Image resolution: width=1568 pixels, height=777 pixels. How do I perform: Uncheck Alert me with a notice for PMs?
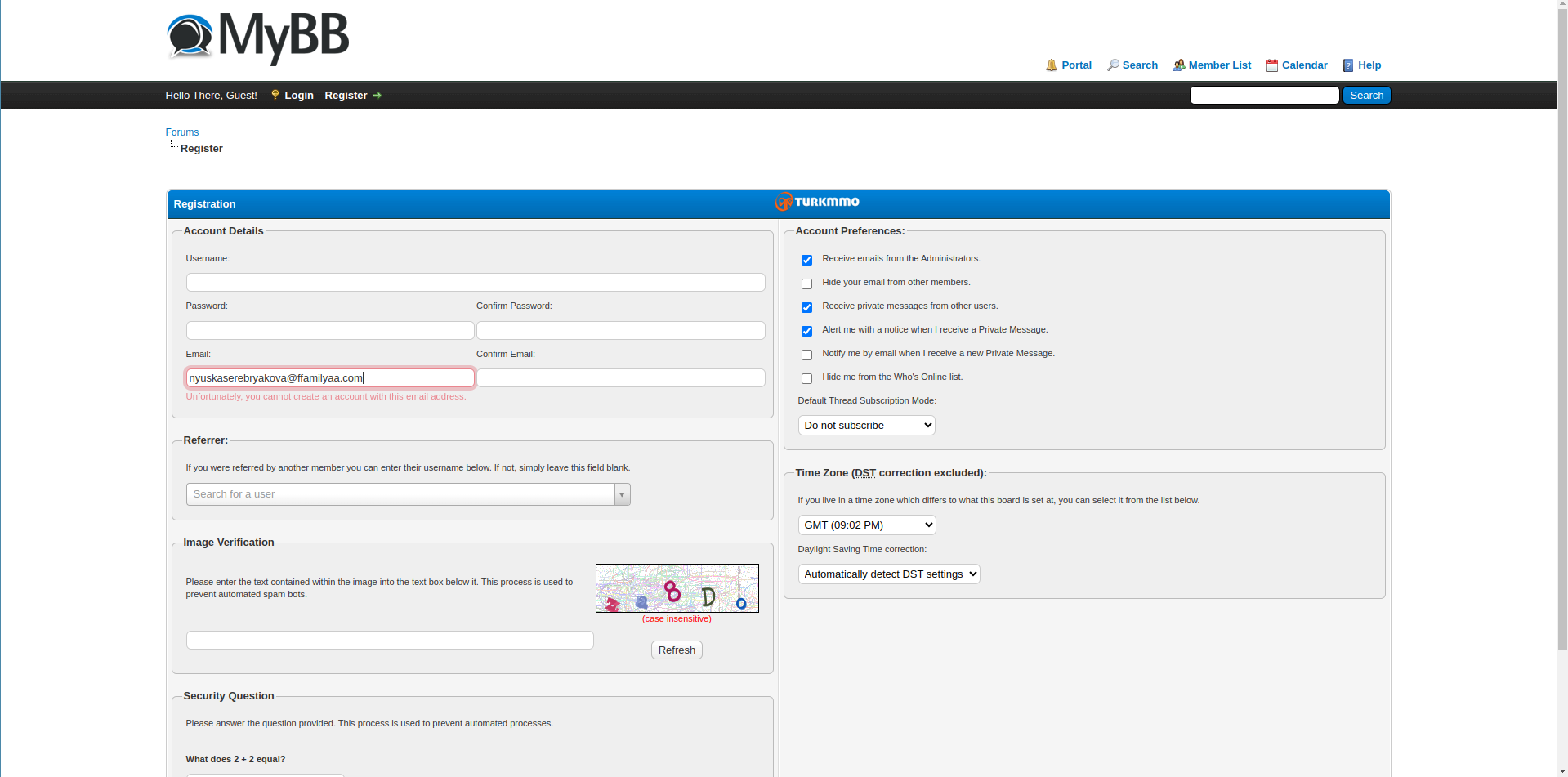[x=806, y=331]
